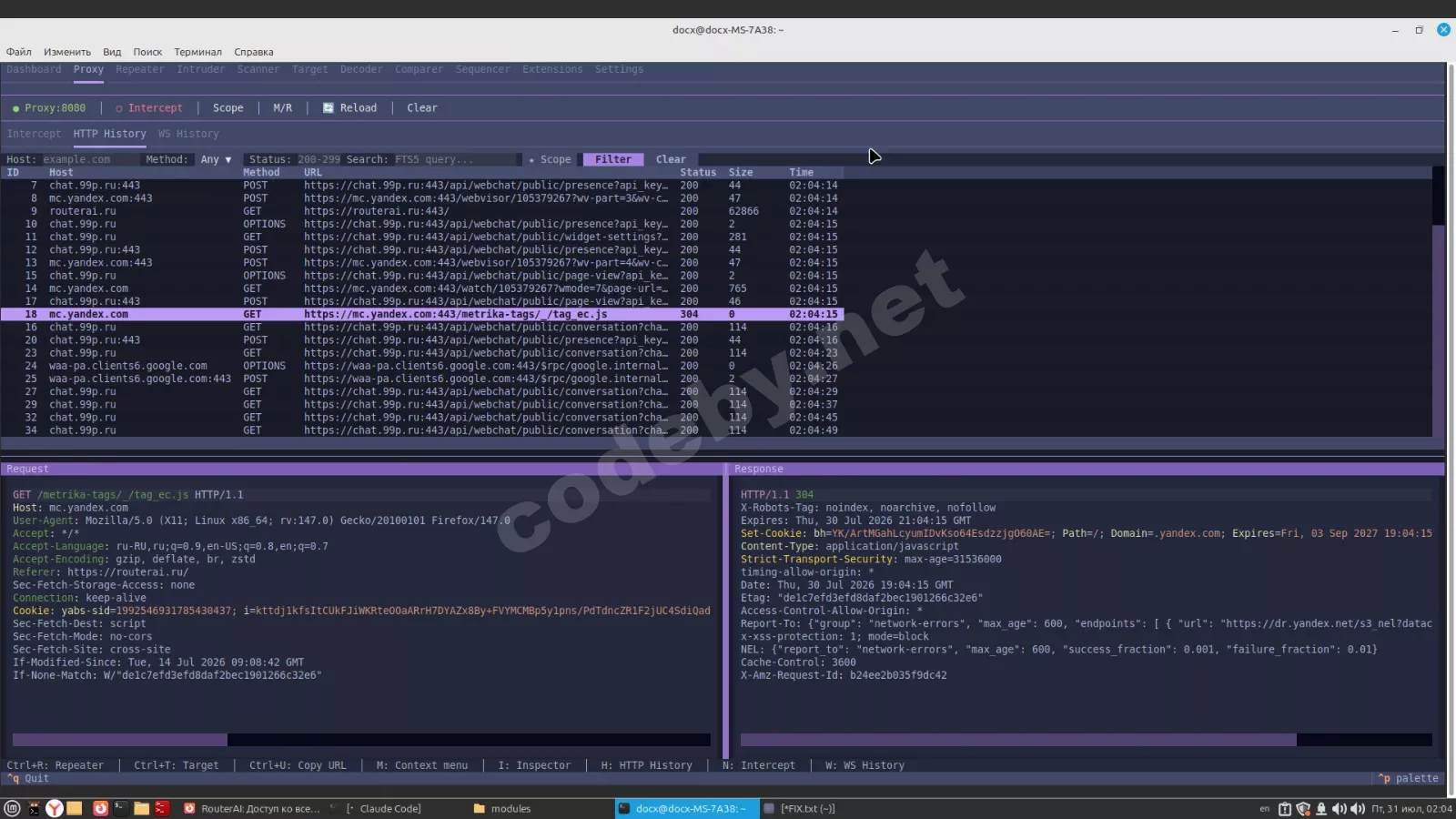Image resolution: width=1456 pixels, height=819 pixels.
Task: Switch to the Target tab
Action: click(x=309, y=69)
